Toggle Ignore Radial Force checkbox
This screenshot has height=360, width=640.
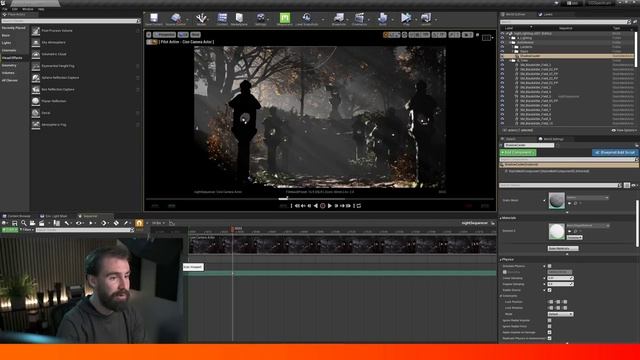click(x=549, y=327)
